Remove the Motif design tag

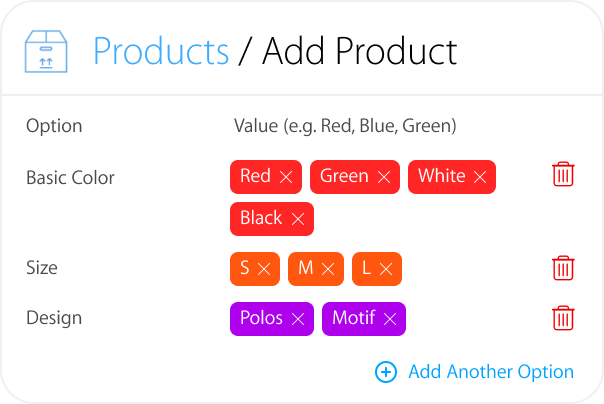390,319
